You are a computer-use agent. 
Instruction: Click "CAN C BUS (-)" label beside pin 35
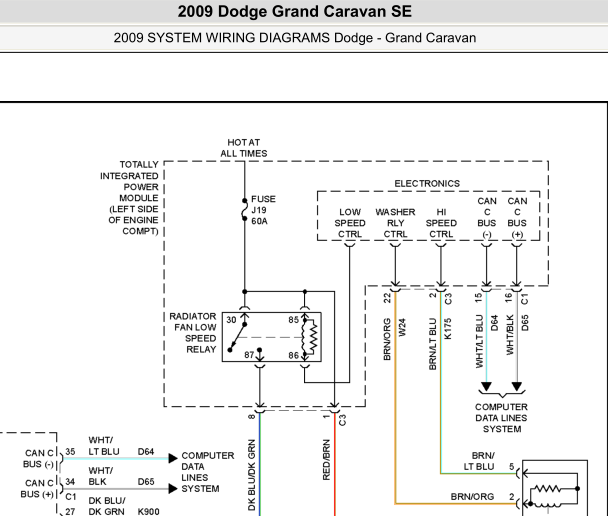38,459
